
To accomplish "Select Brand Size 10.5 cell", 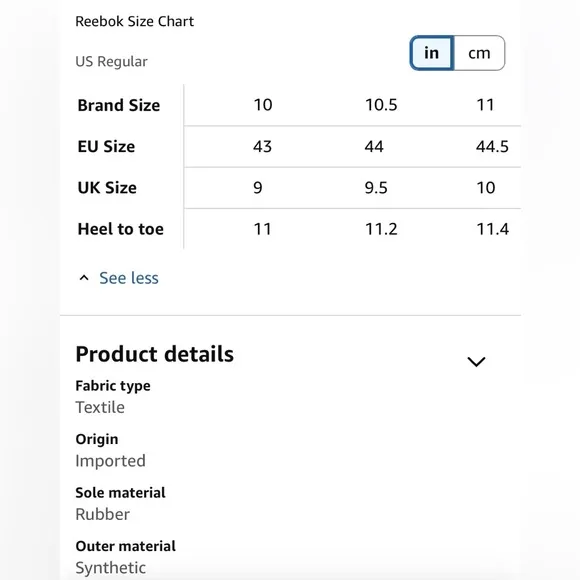I will (x=381, y=105).
